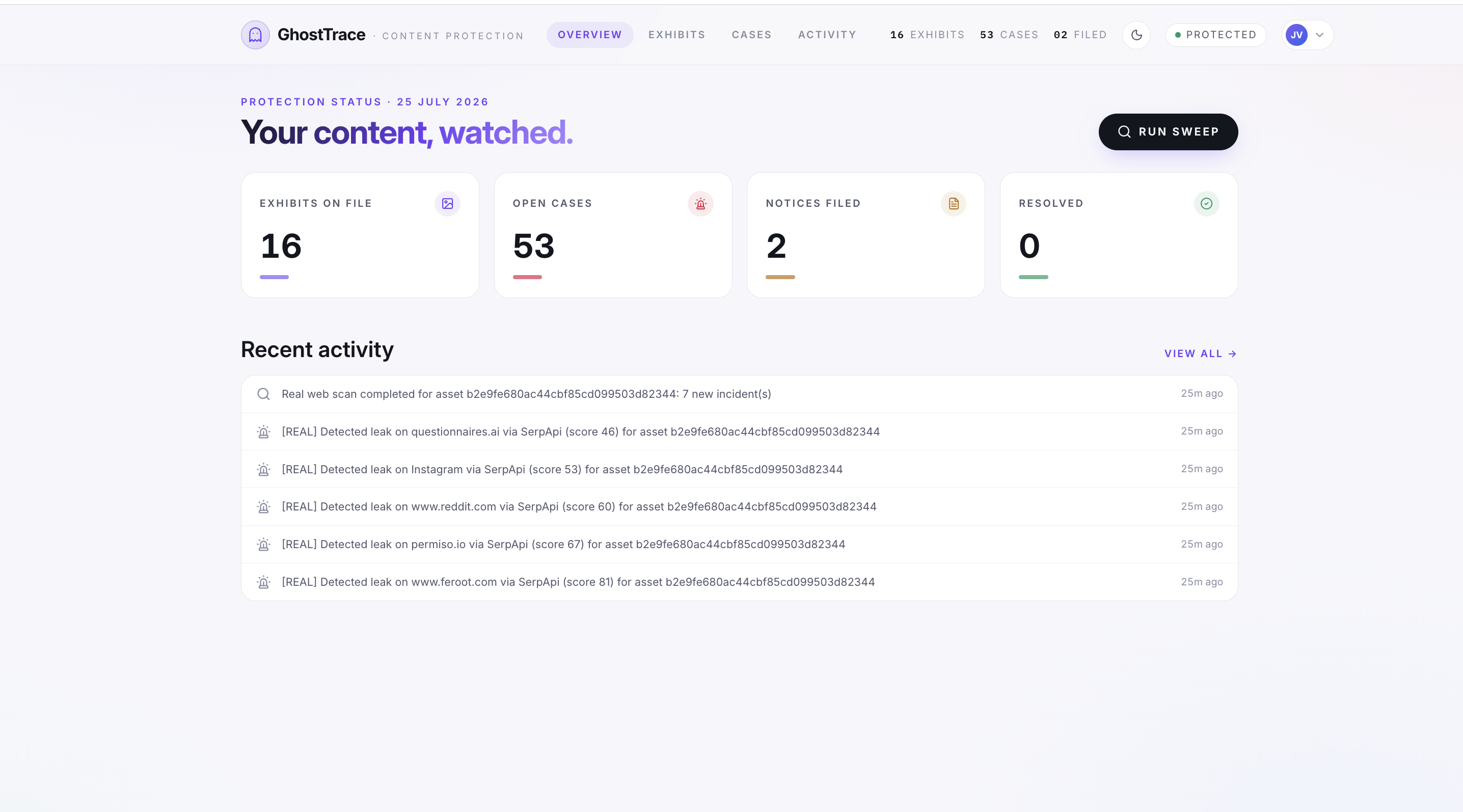Click '25m ago' on the web scan row
This screenshot has height=812, width=1463.
[1202, 393]
